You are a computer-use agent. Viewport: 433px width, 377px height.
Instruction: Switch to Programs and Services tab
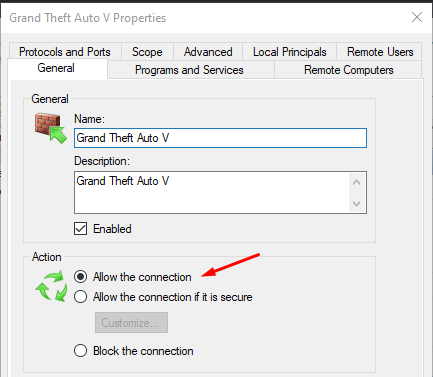click(191, 70)
